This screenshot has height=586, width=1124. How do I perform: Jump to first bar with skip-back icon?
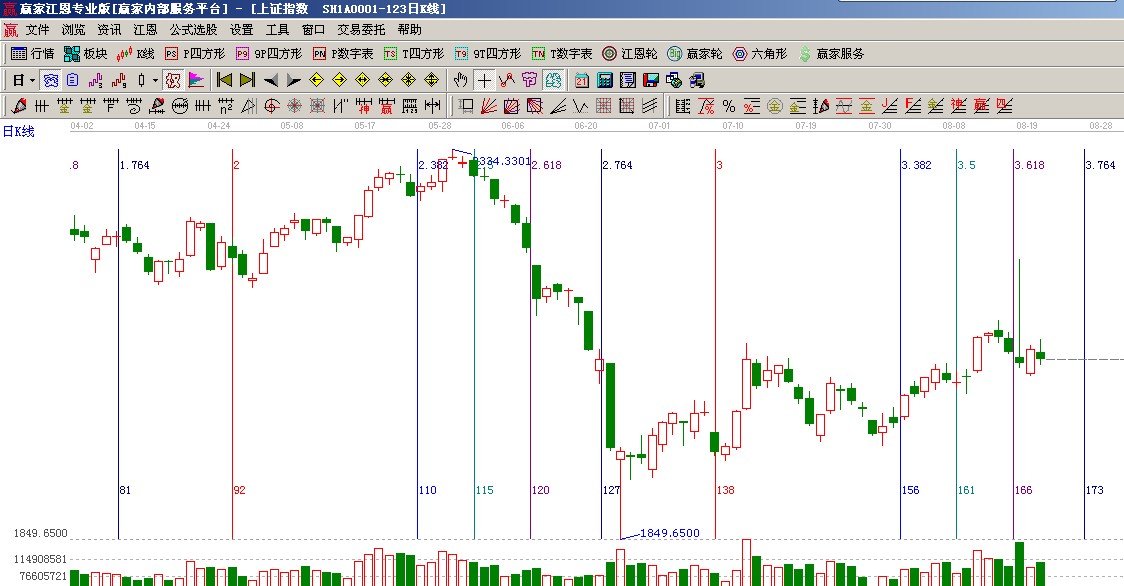[x=224, y=80]
